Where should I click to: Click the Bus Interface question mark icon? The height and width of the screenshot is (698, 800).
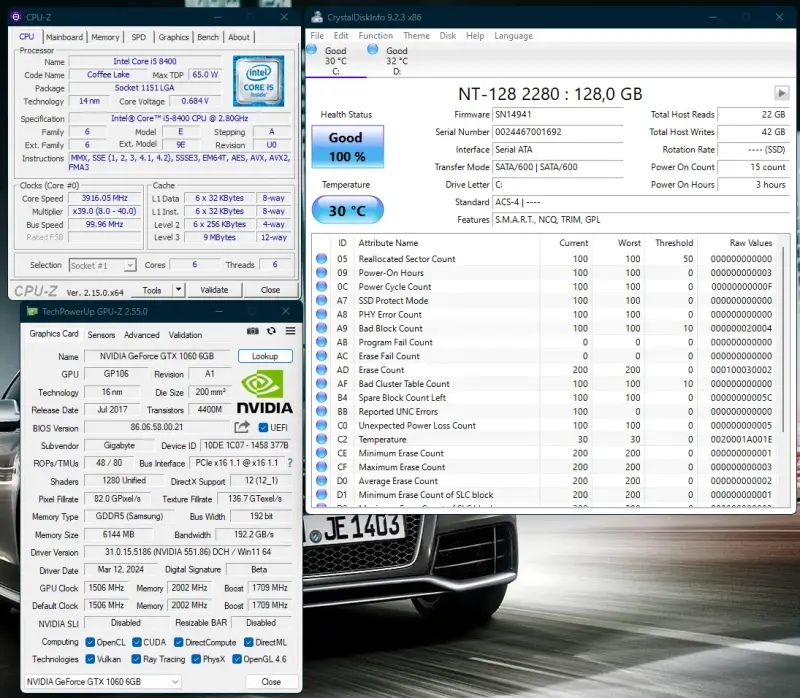point(290,463)
